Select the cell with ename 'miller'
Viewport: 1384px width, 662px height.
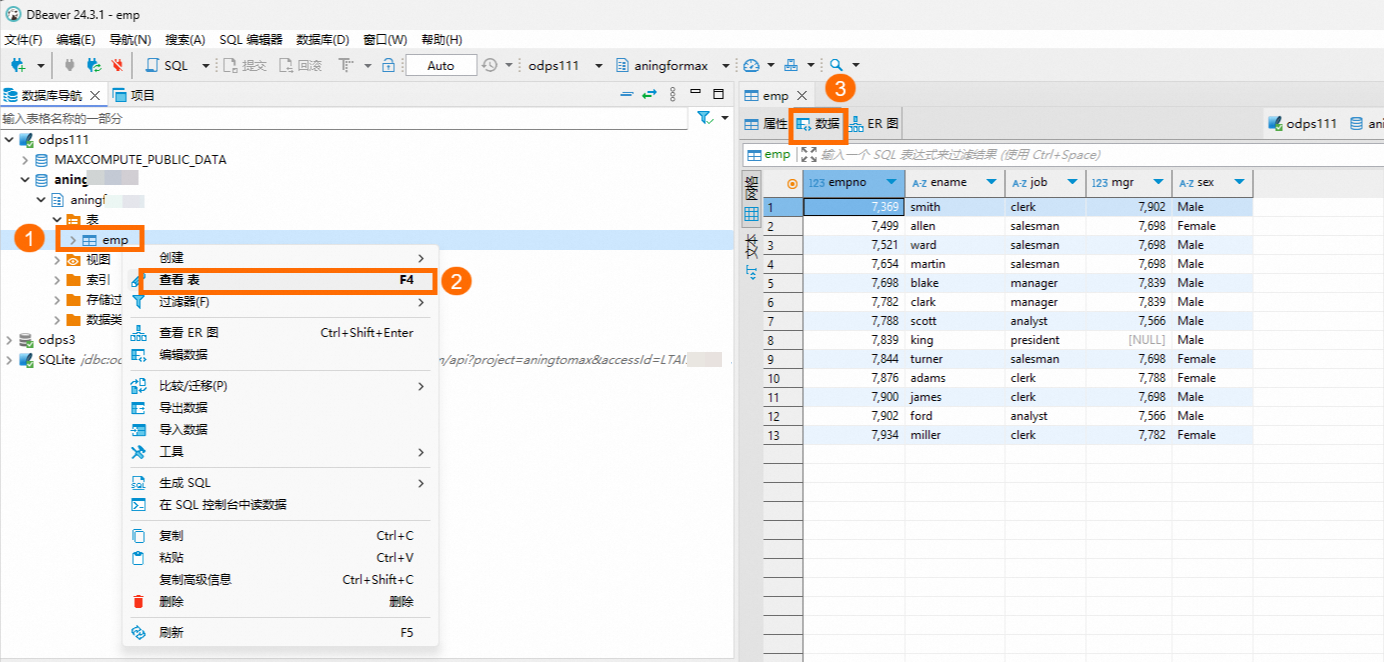pyautogui.click(x=955, y=435)
